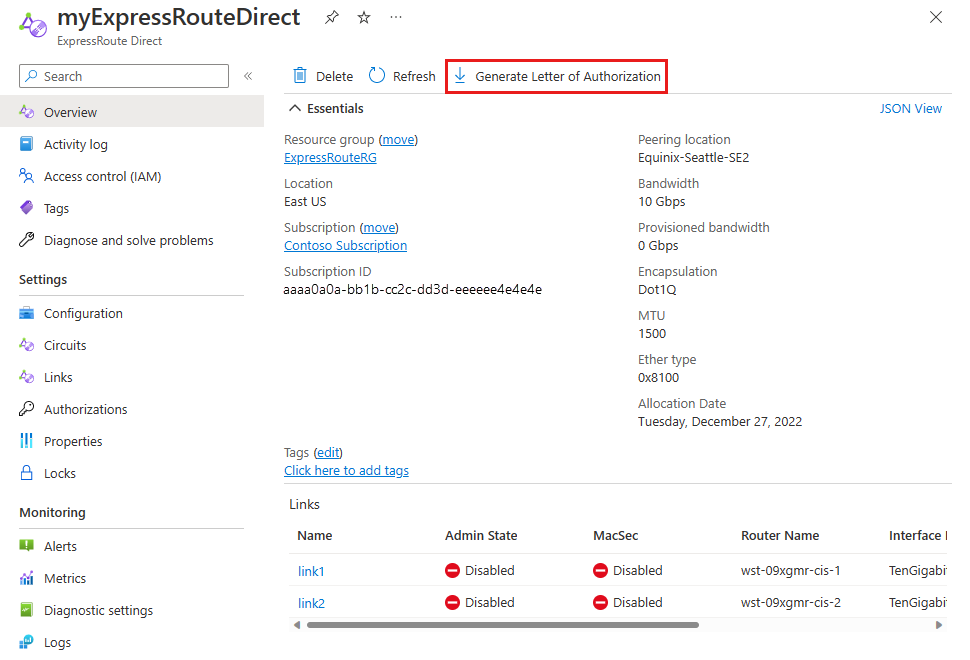Viewport: 970px width, 660px height.
Task: Pin myExpressRouteDirect to dashboard
Action: click(331, 17)
